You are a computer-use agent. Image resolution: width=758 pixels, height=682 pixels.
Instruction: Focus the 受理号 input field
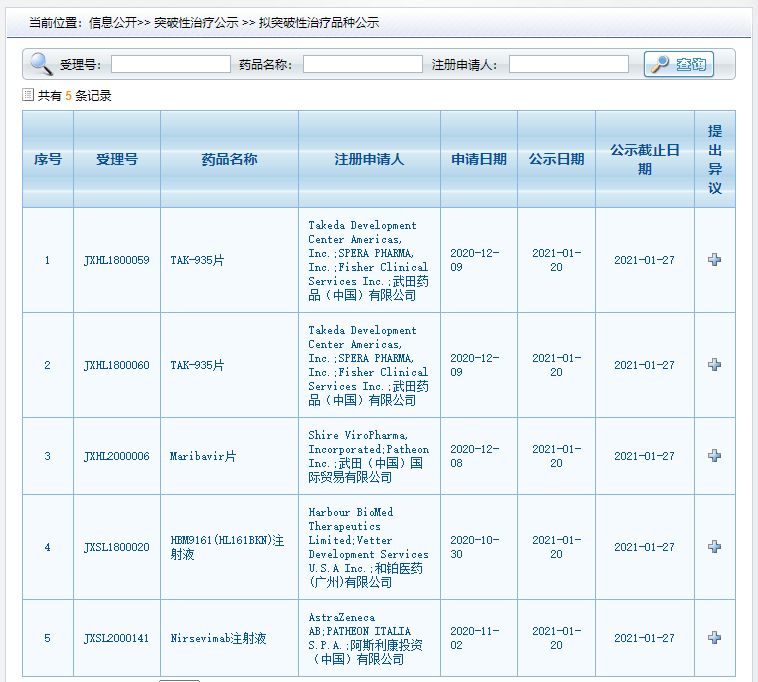(x=171, y=64)
